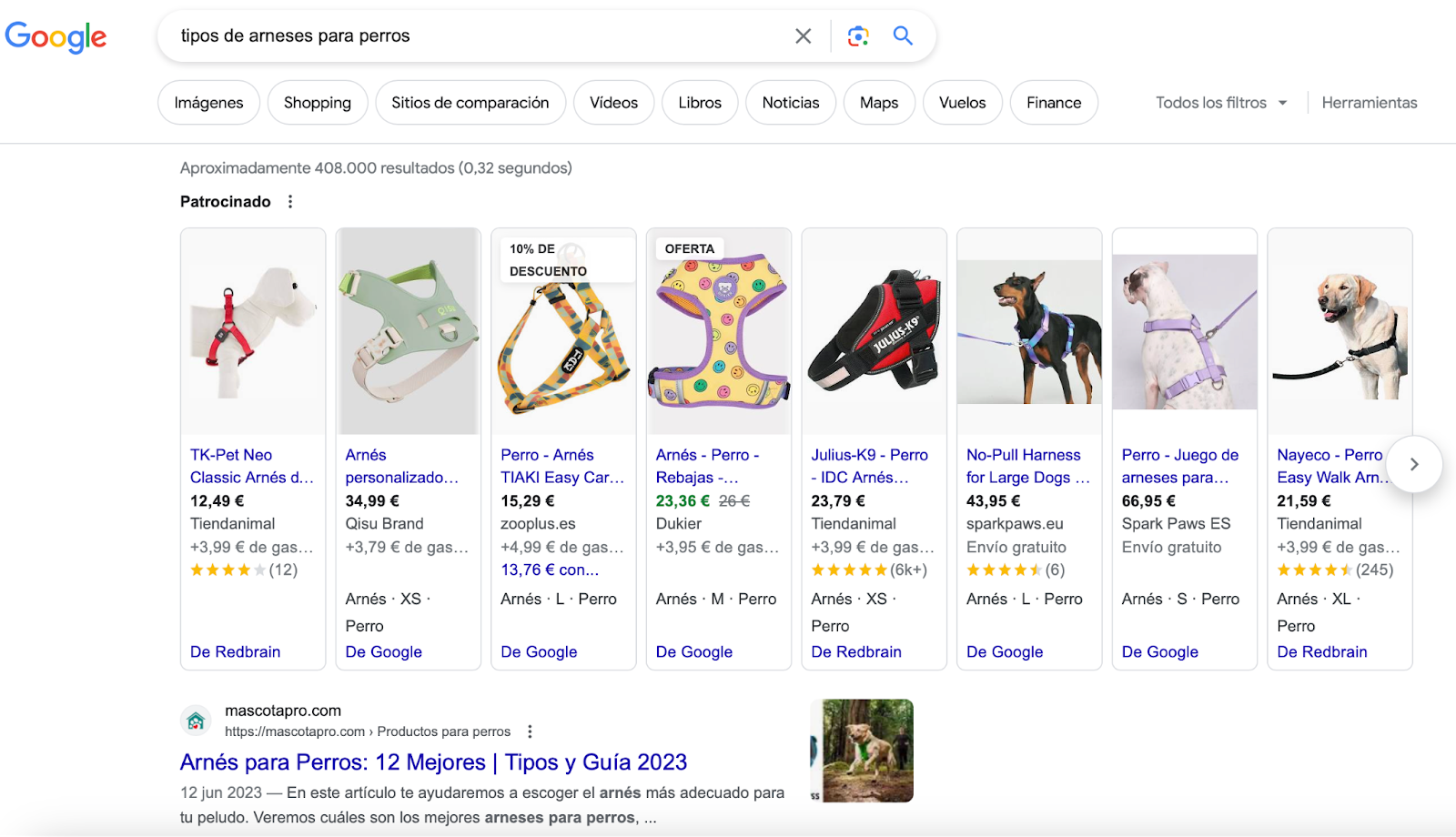Switch to the Imágenes tab

click(x=207, y=102)
